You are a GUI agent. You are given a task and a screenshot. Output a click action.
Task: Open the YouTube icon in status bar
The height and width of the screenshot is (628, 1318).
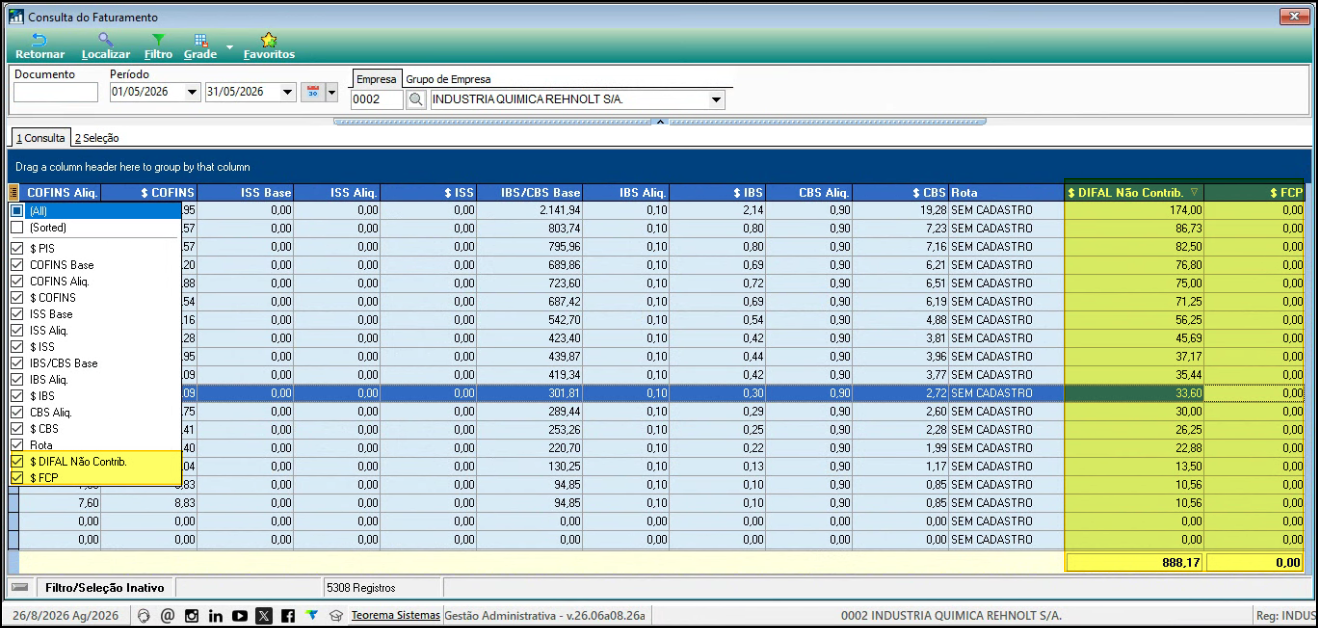(239, 616)
